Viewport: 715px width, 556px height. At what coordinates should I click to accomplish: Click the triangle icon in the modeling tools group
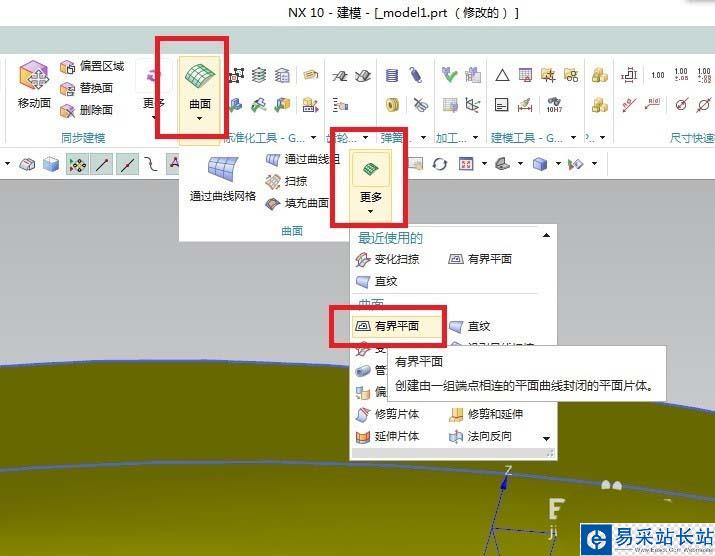[x=502, y=75]
